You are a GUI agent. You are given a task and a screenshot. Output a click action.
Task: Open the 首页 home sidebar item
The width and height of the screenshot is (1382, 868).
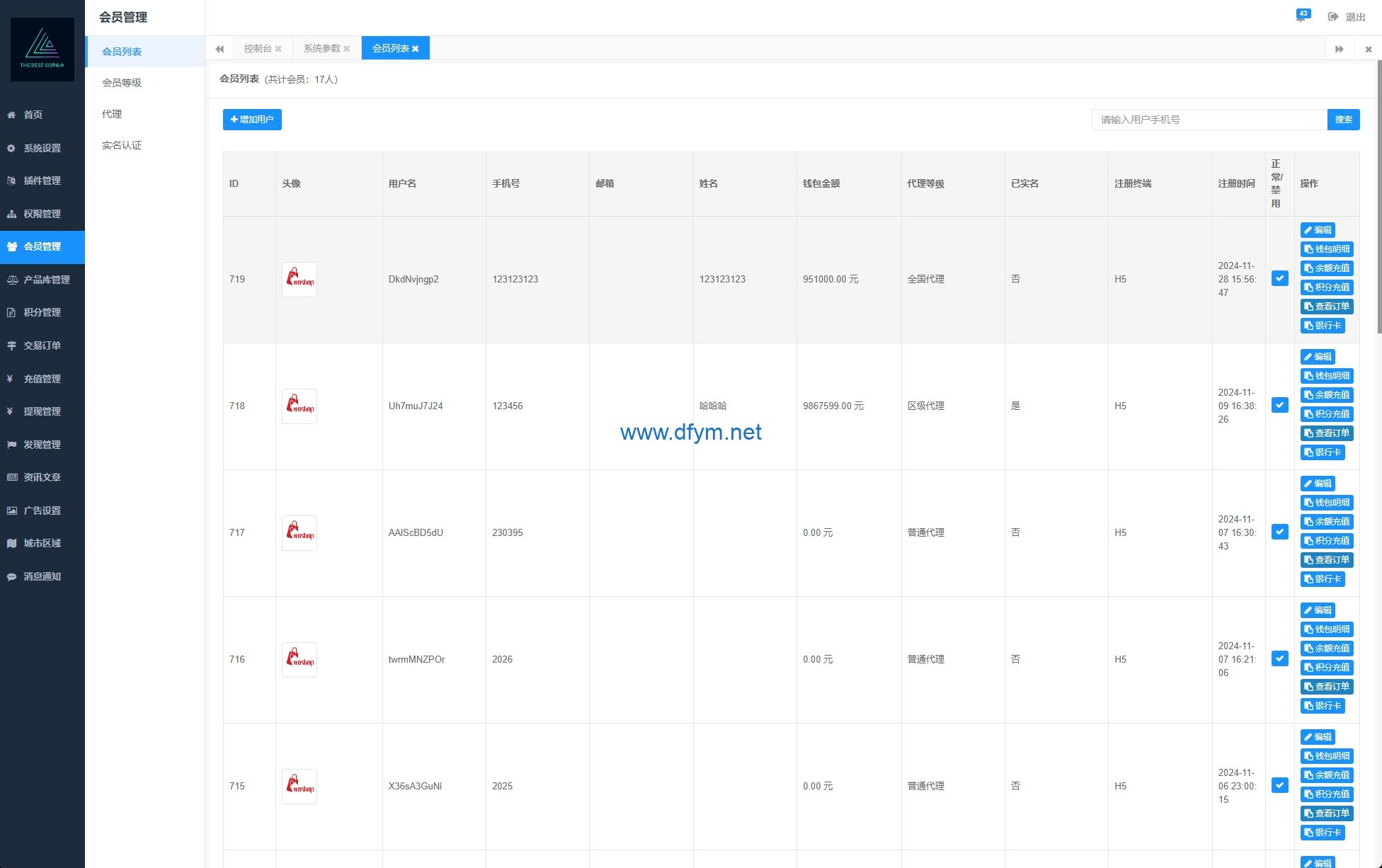[x=42, y=115]
